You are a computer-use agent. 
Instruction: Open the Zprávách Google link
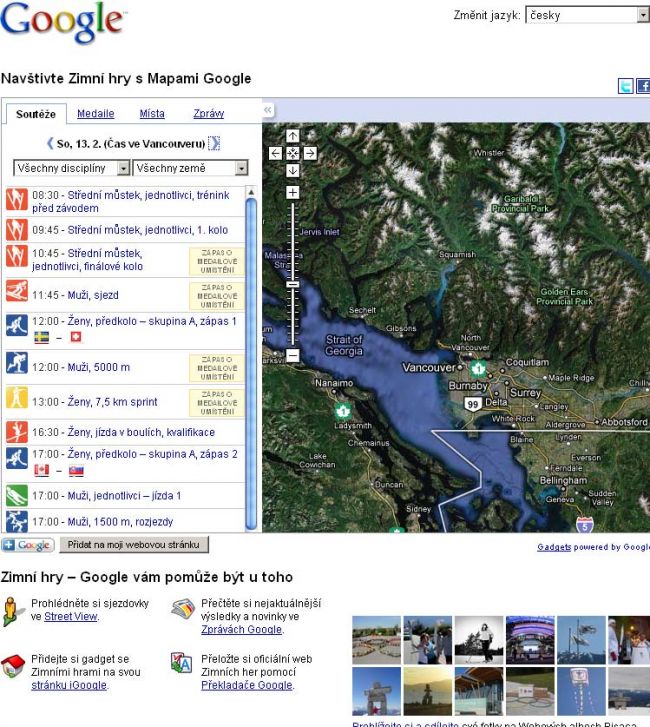coord(242,629)
